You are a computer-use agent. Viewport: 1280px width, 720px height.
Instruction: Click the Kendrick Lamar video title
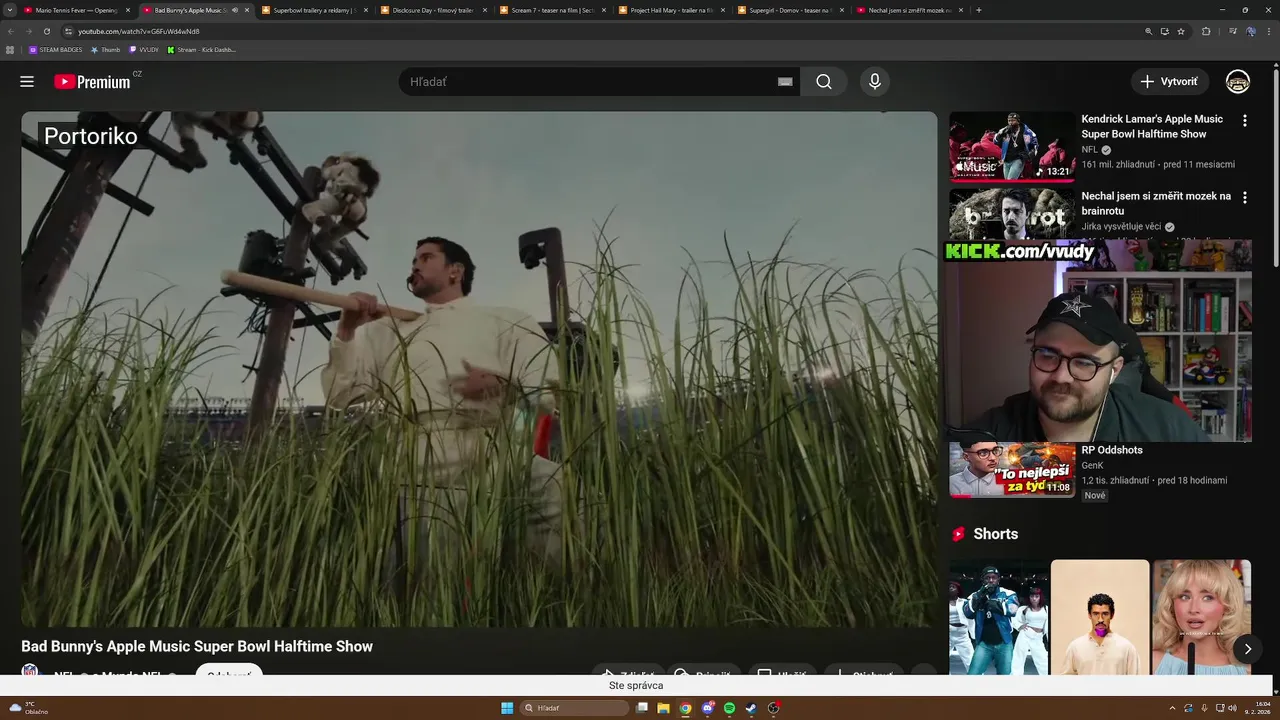coord(1152,127)
